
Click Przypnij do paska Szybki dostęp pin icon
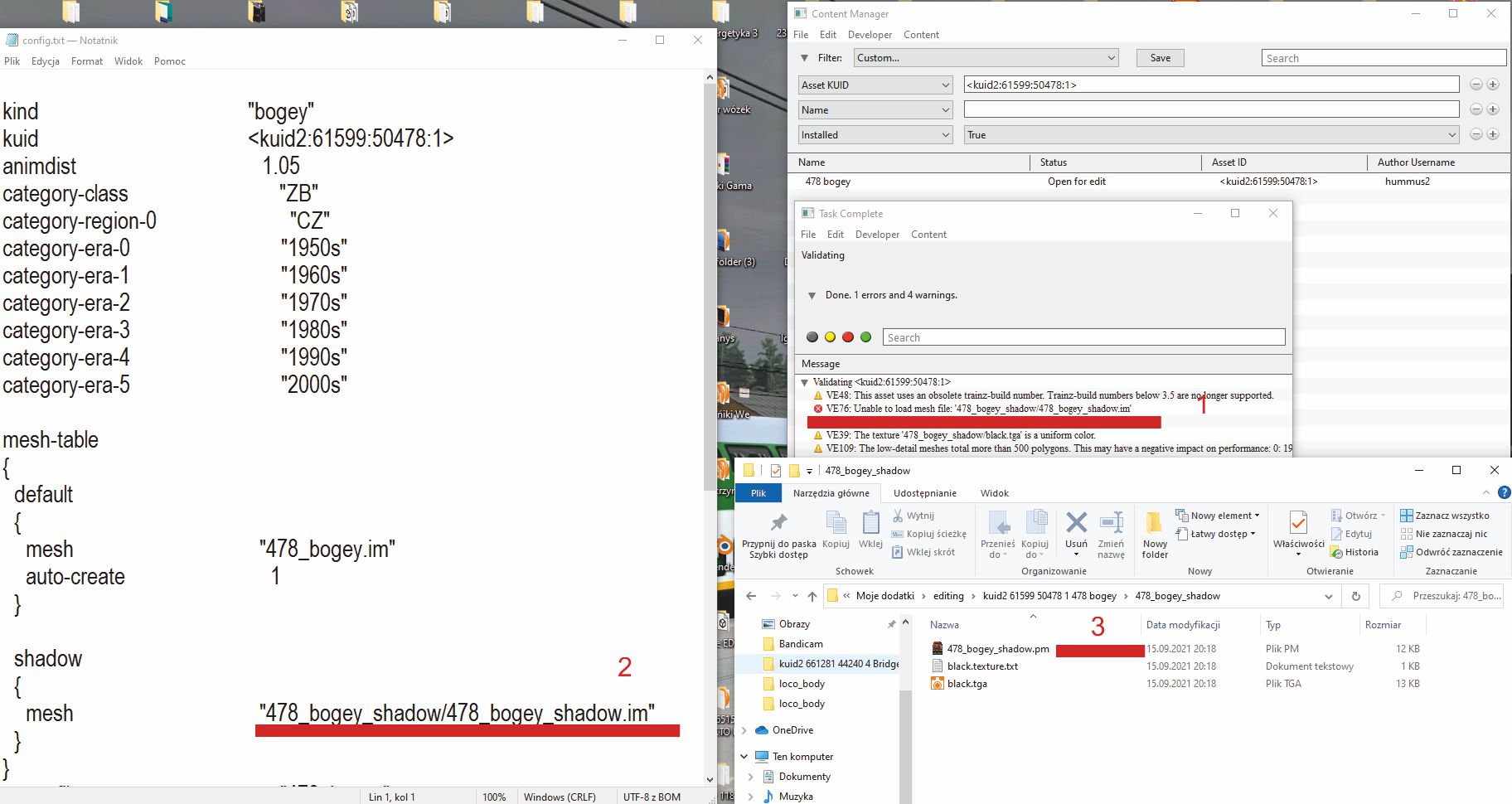778,524
